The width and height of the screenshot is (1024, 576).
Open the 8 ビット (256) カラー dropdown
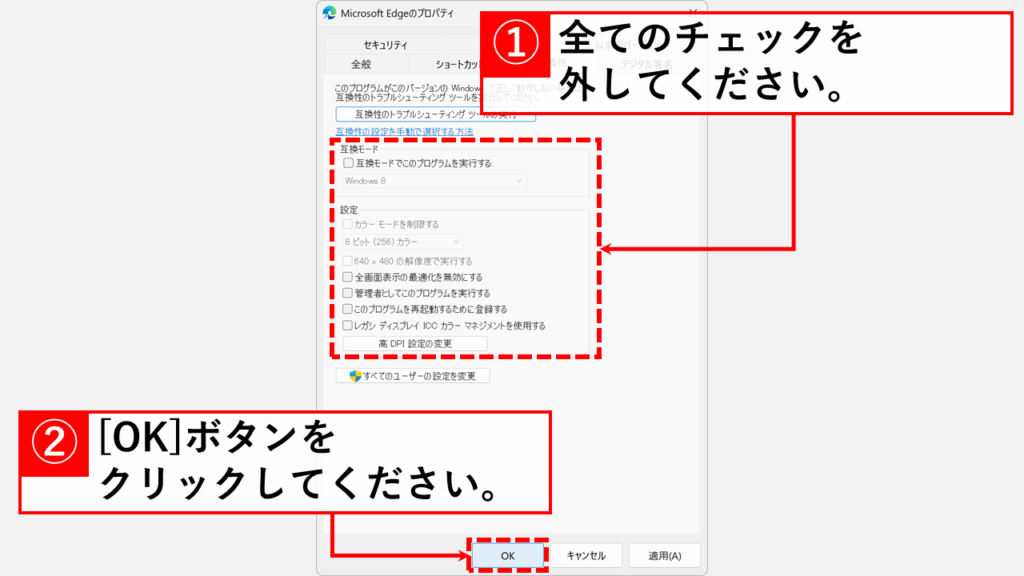[x=403, y=242]
